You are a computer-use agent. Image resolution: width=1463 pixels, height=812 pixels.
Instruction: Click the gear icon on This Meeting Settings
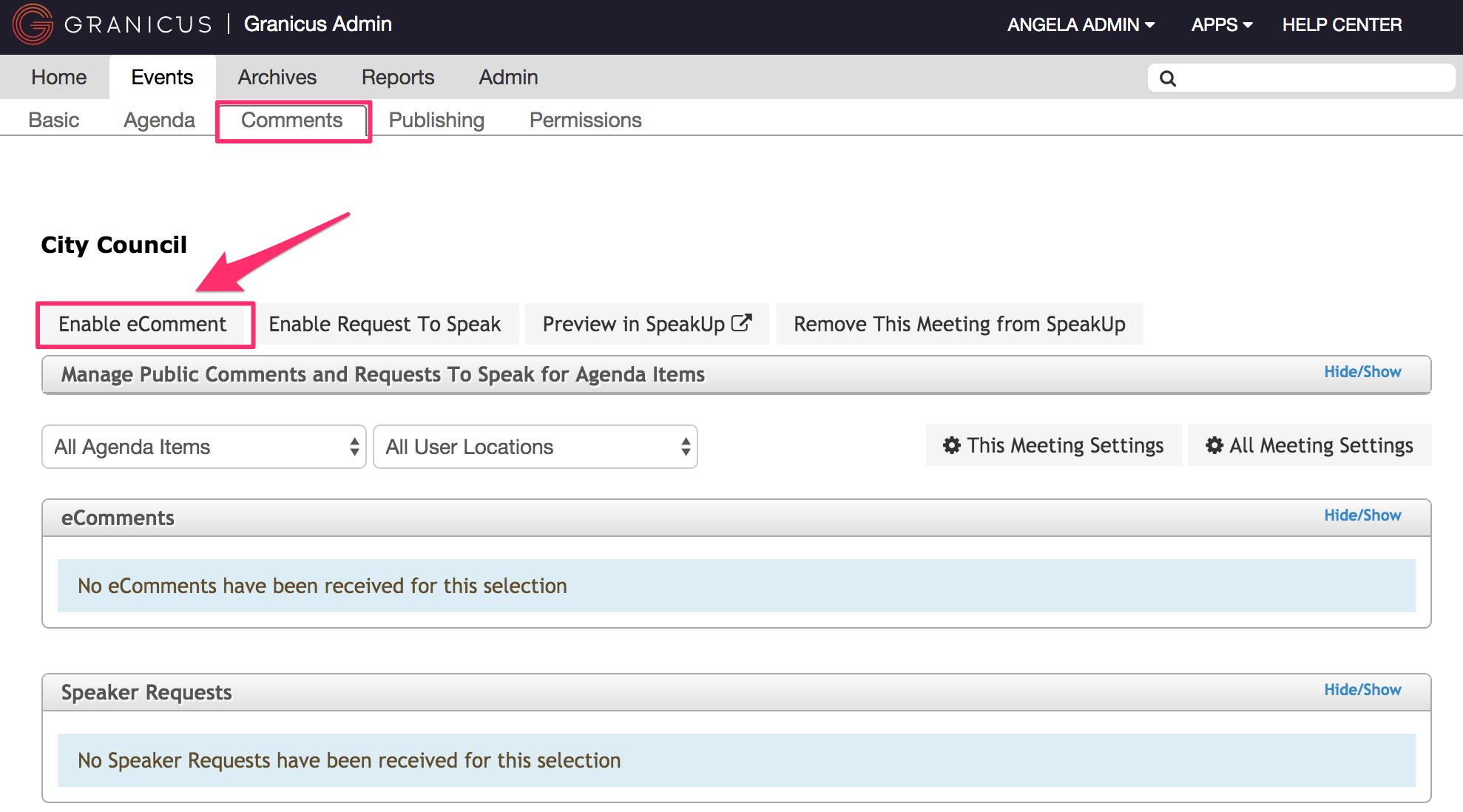click(953, 445)
